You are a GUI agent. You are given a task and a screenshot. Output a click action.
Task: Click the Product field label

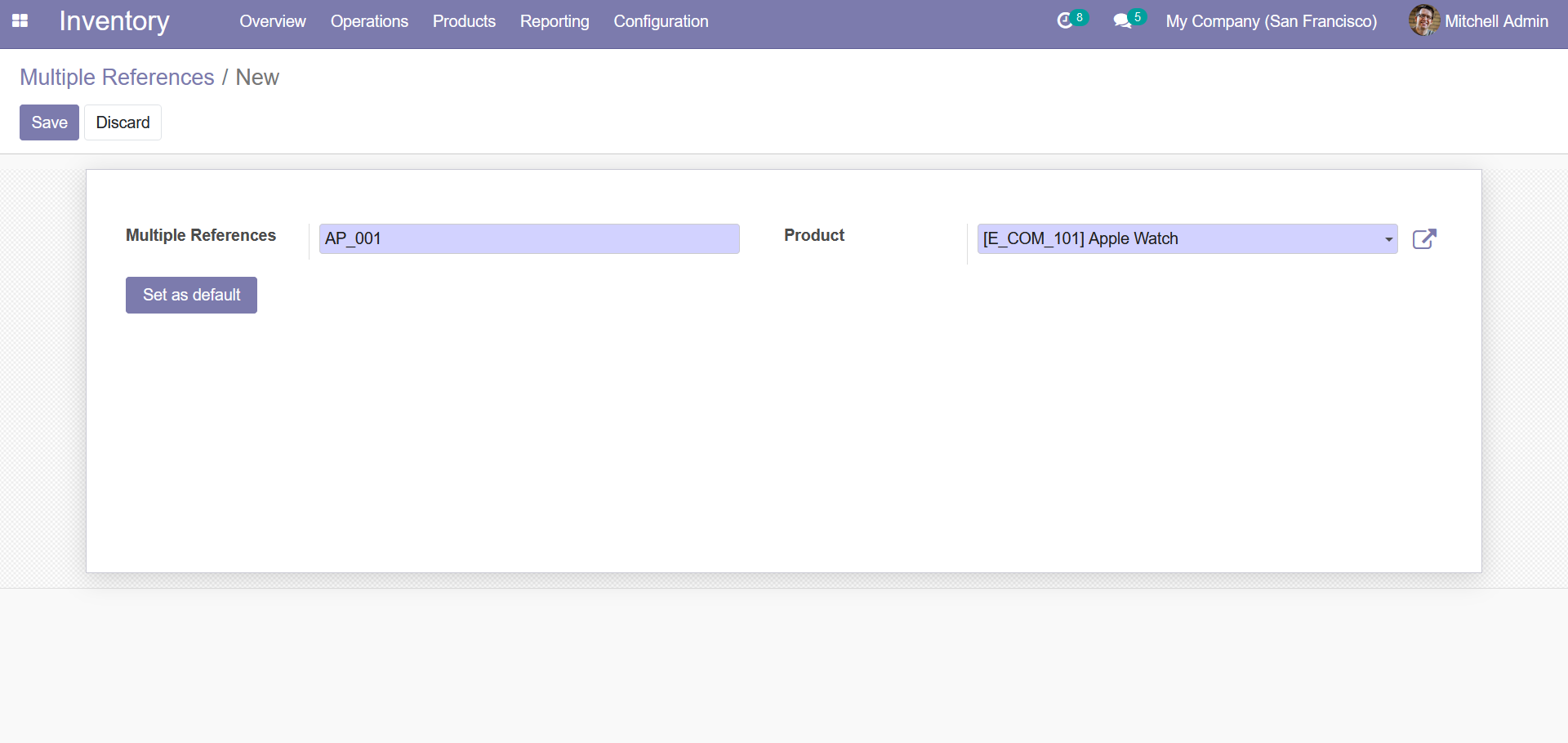tap(814, 235)
